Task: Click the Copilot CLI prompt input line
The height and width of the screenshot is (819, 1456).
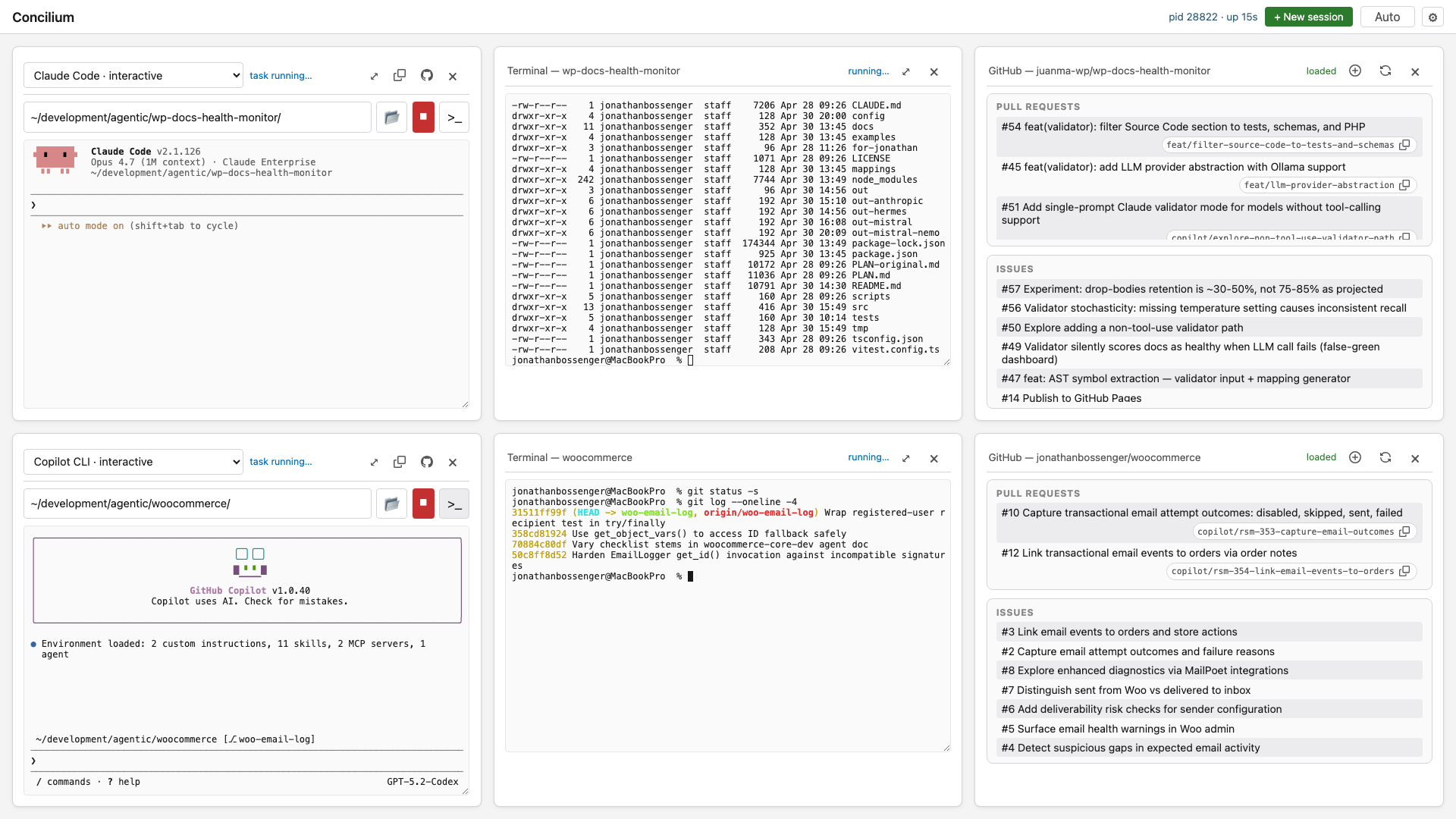Action: [246, 761]
